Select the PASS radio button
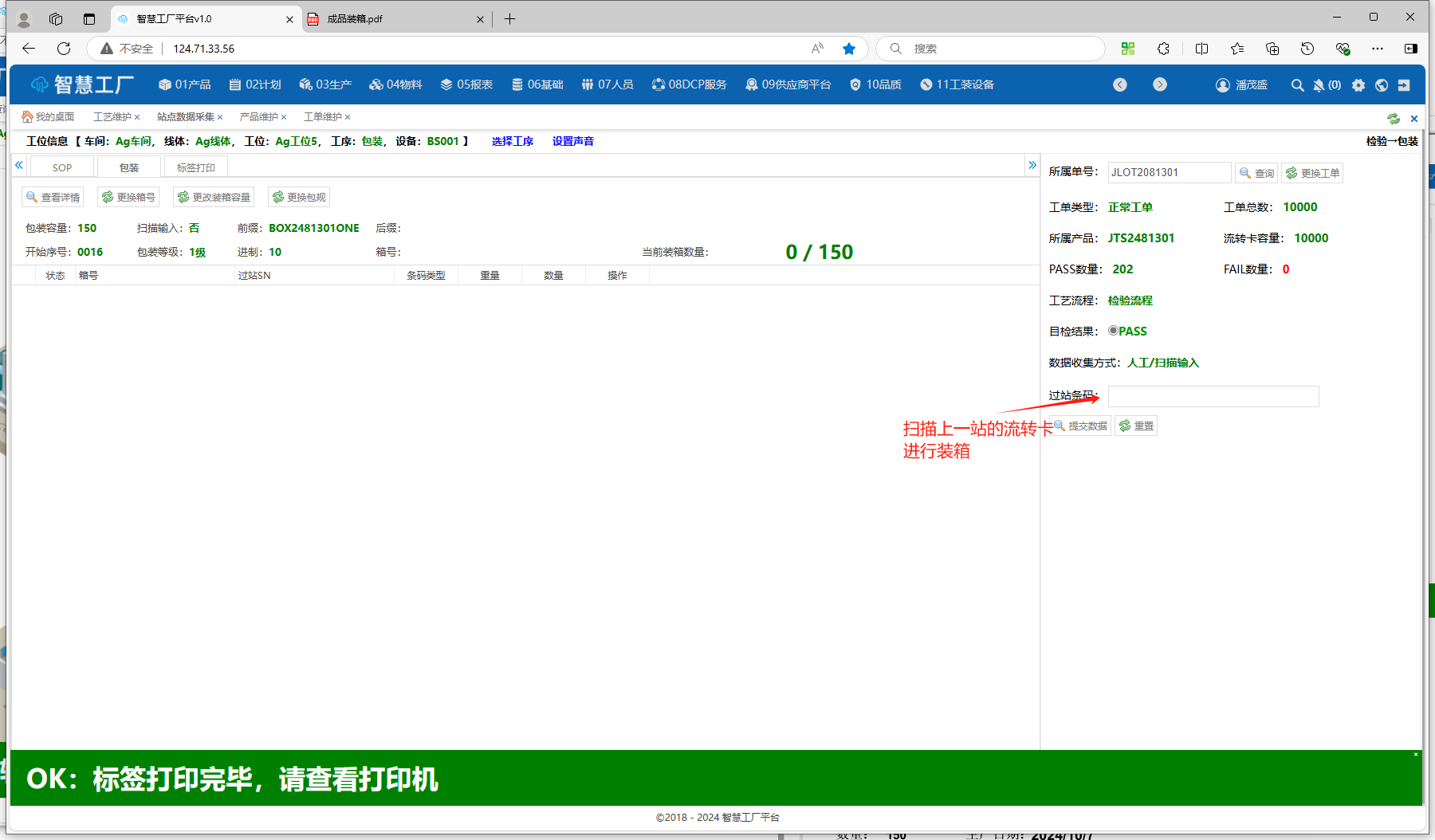1435x840 pixels. tap(1113, 331)
